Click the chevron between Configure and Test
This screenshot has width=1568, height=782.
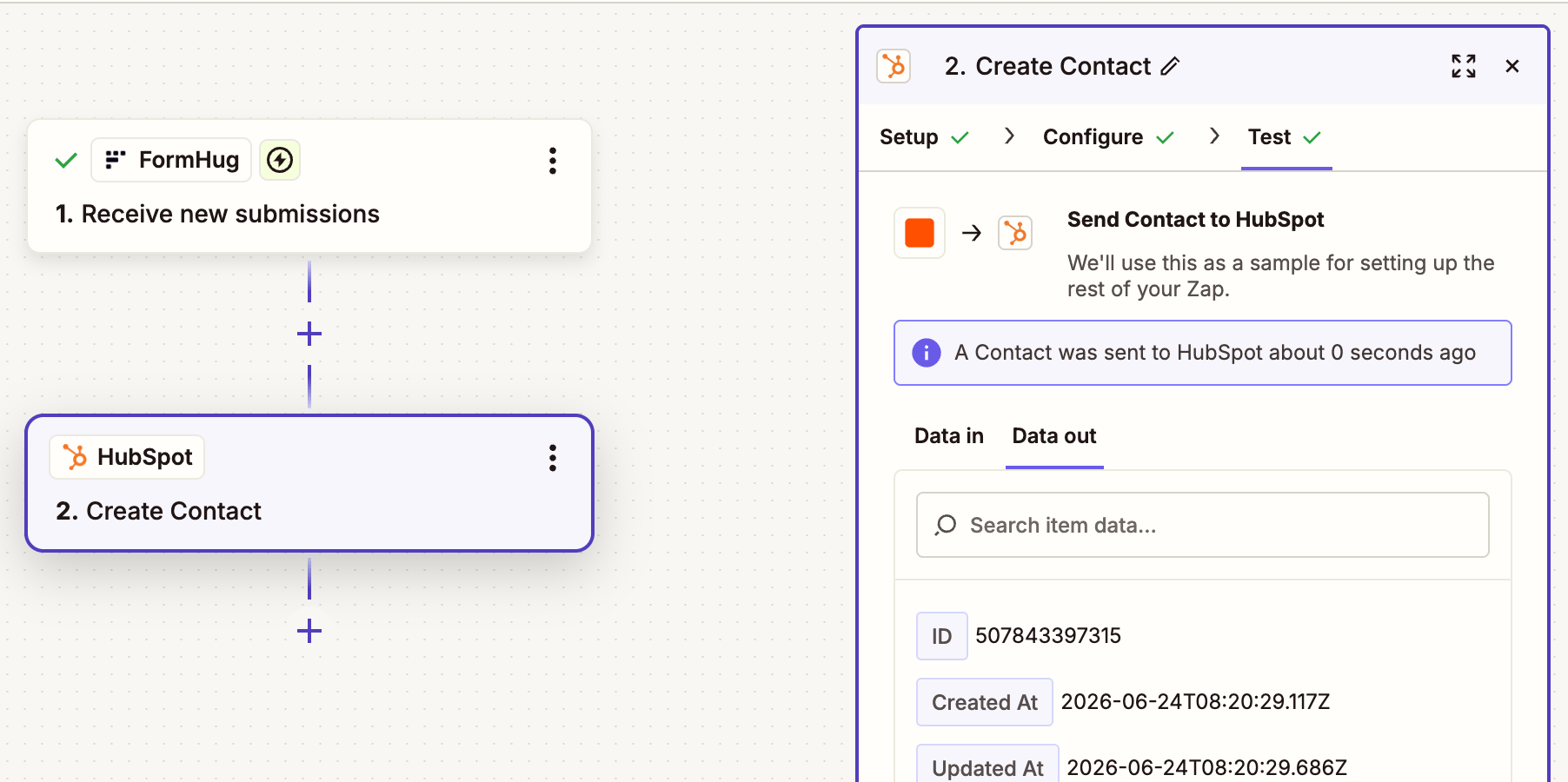pyautogui.click(x=1214, y=136)
